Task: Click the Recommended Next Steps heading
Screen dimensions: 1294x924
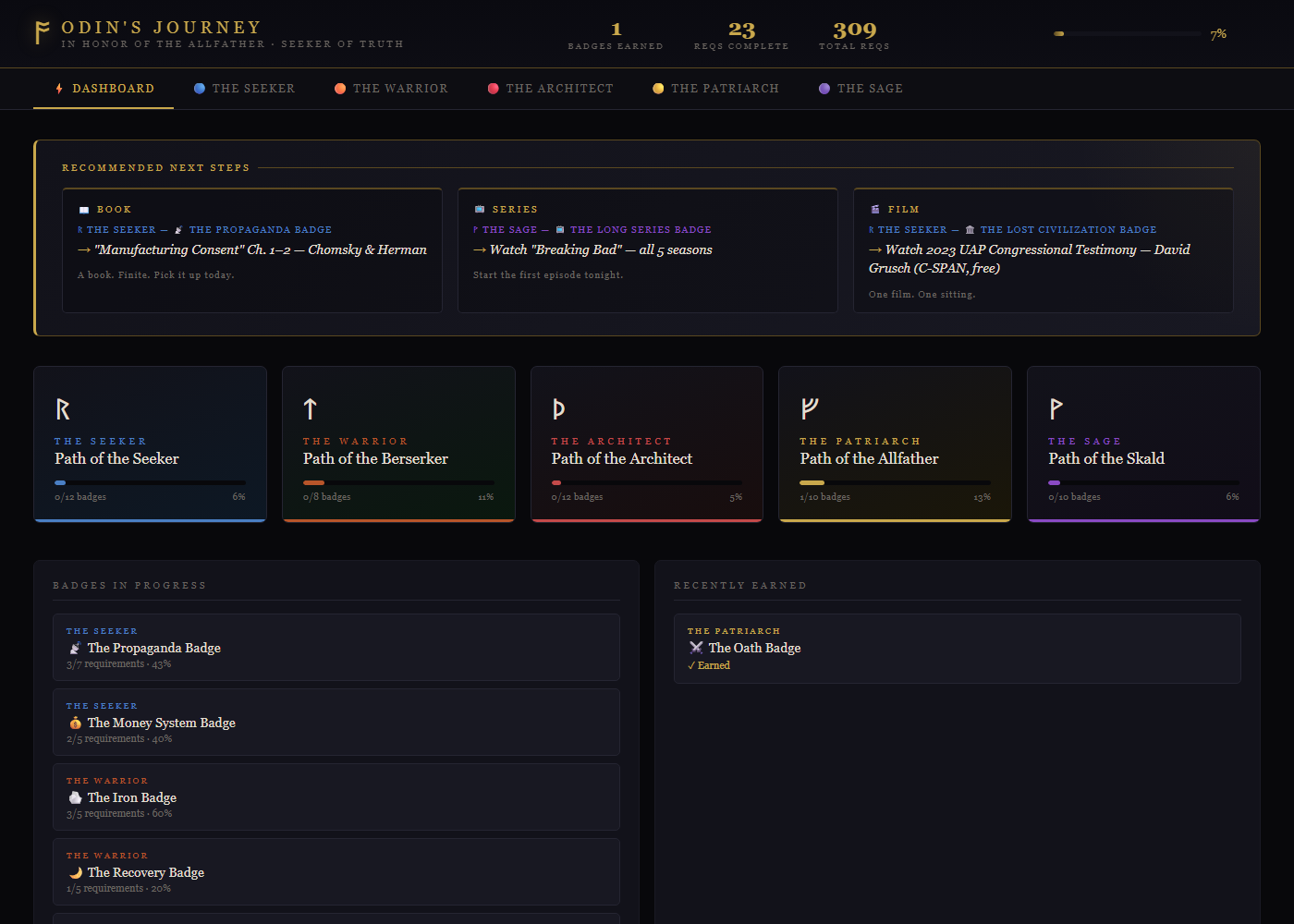Action: coord(155,168)
